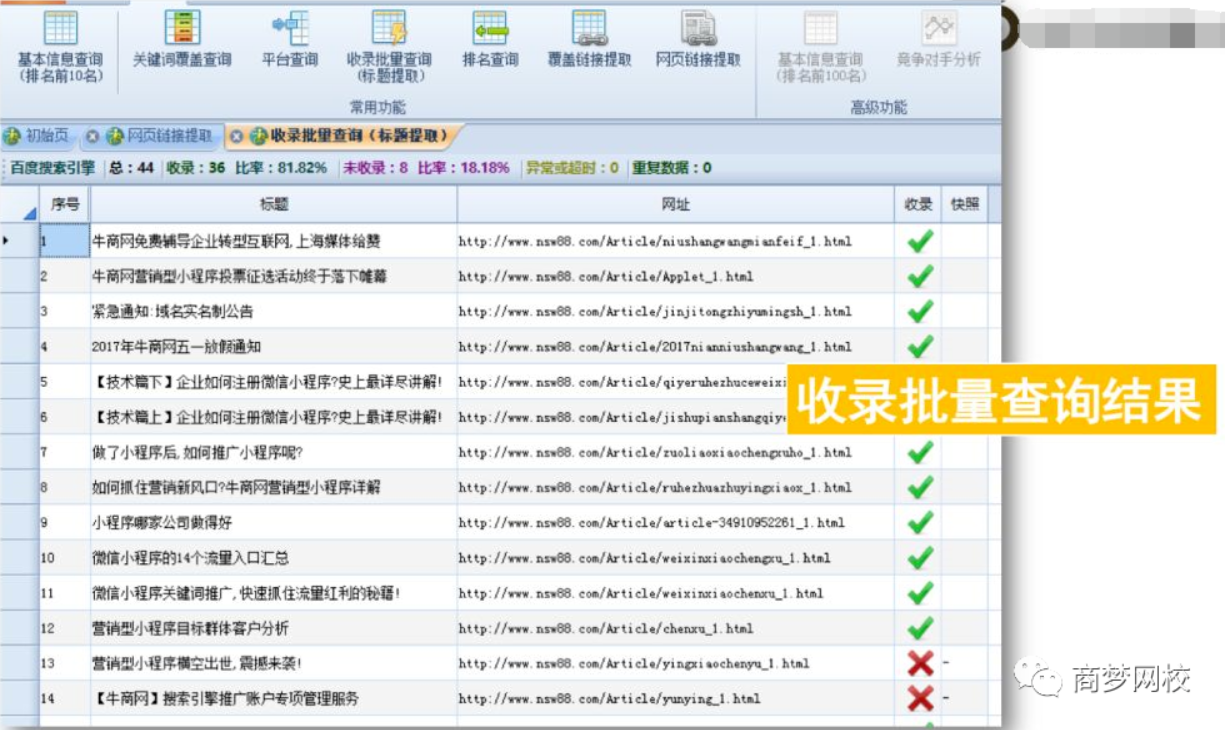Select title 紧急通知:域名实名制公告
The width and height of the screenshot is (1225, 730).
(173, 312)
